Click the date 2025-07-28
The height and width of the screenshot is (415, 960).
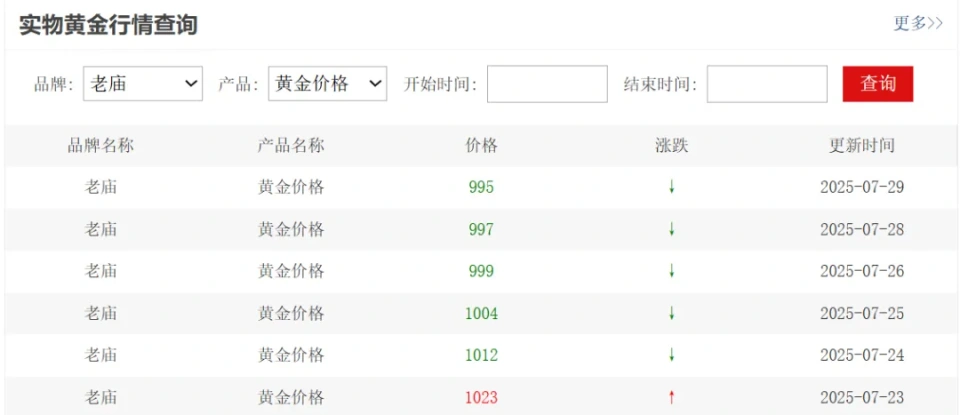click(862, 230)
